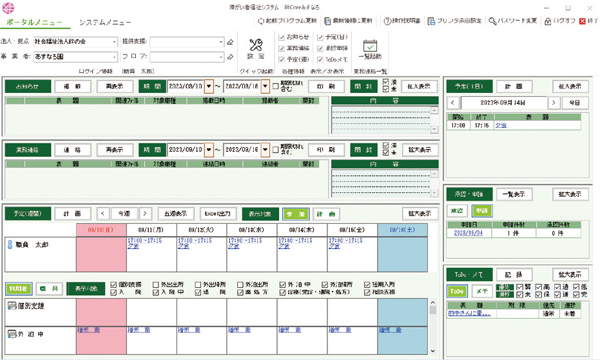The height and width of the screenshot is (360, 600).
Task: Clear the 提供支援 field with eraser icon
Action: 230,42
